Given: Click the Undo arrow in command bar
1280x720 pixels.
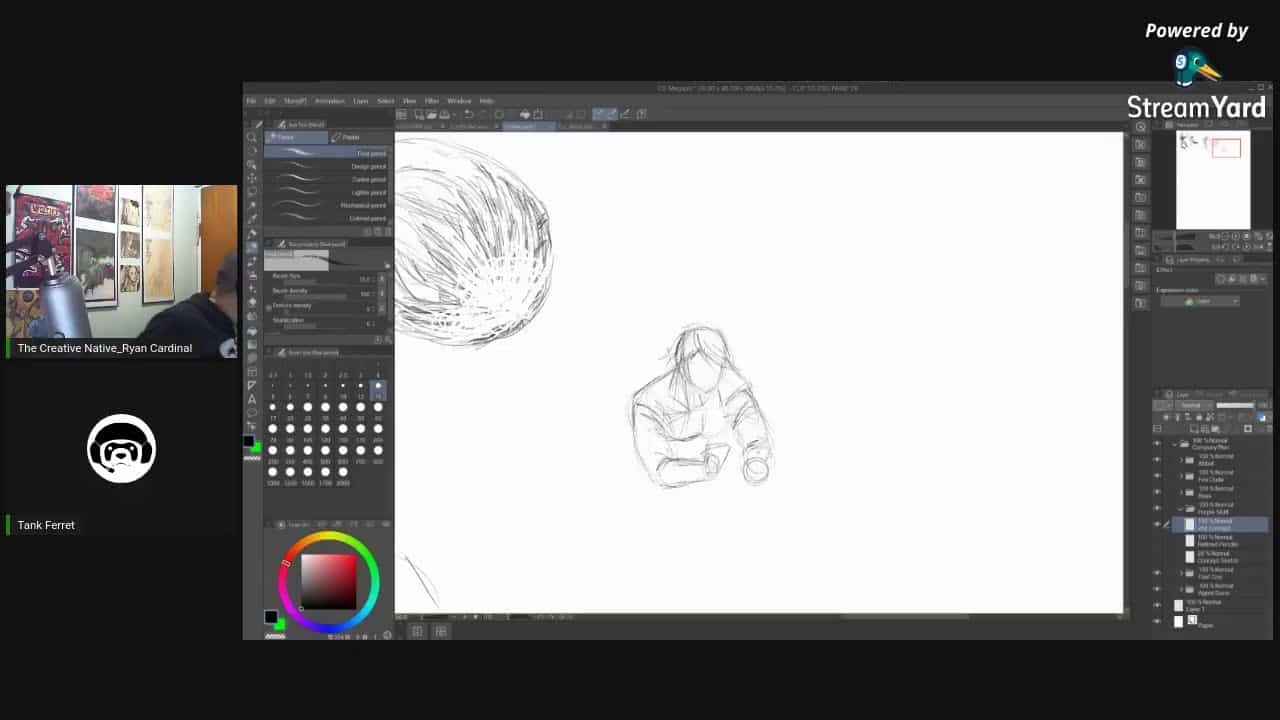Looking at the screenshot, I should [x=468, y=114].
